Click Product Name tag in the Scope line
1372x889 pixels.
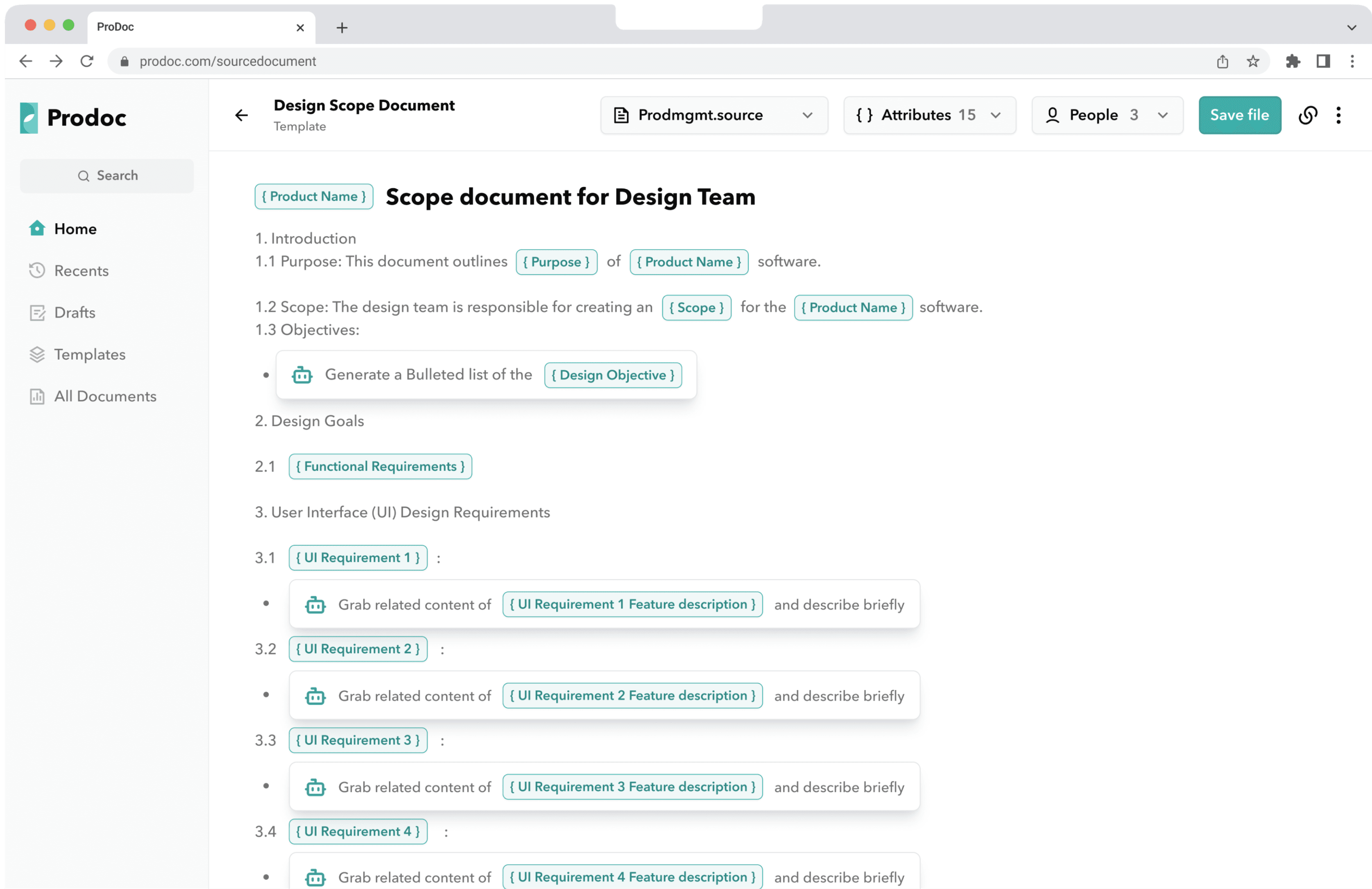coord(853,307)
